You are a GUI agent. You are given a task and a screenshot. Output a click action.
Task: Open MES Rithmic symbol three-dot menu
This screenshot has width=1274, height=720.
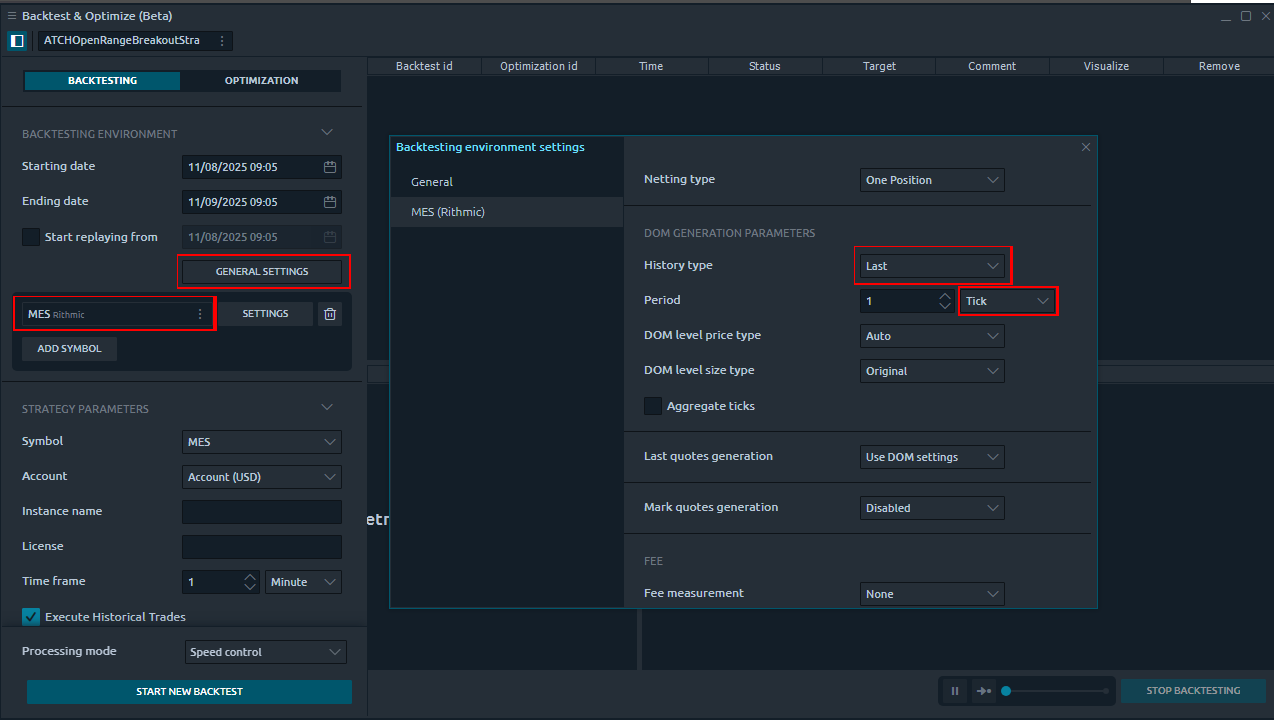[200, 314]
